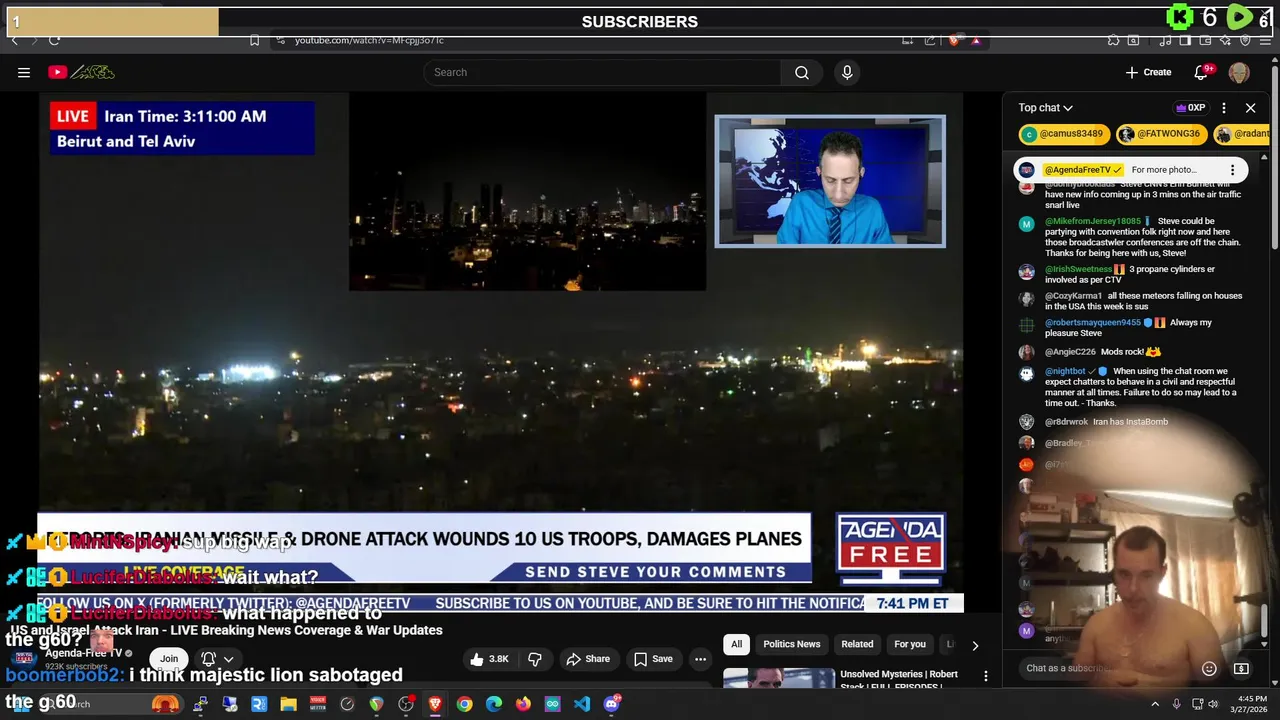
Task: Click the live video player
Action: point(500,350)
